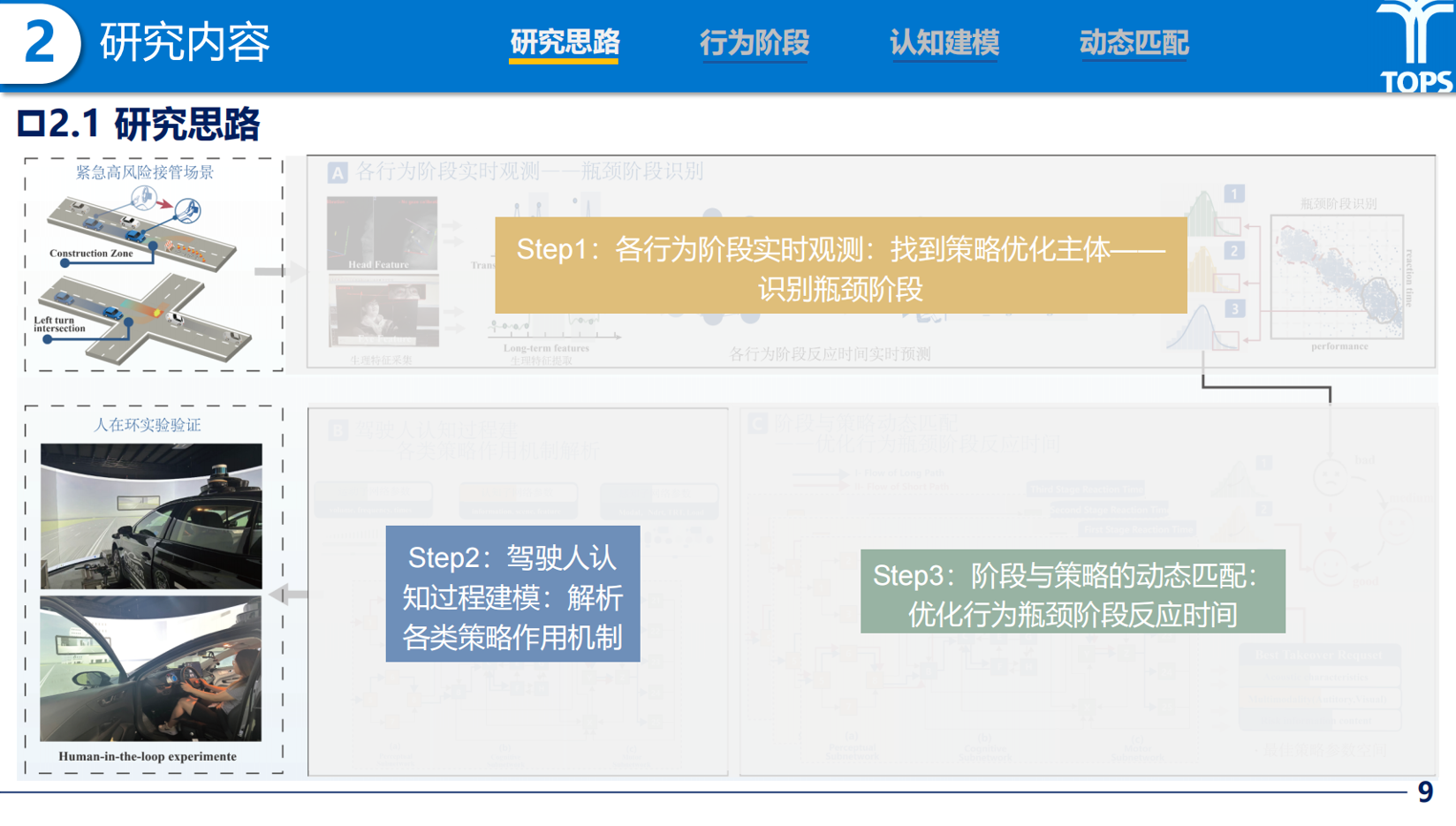Switch to the 研究思路 tab

565,42
